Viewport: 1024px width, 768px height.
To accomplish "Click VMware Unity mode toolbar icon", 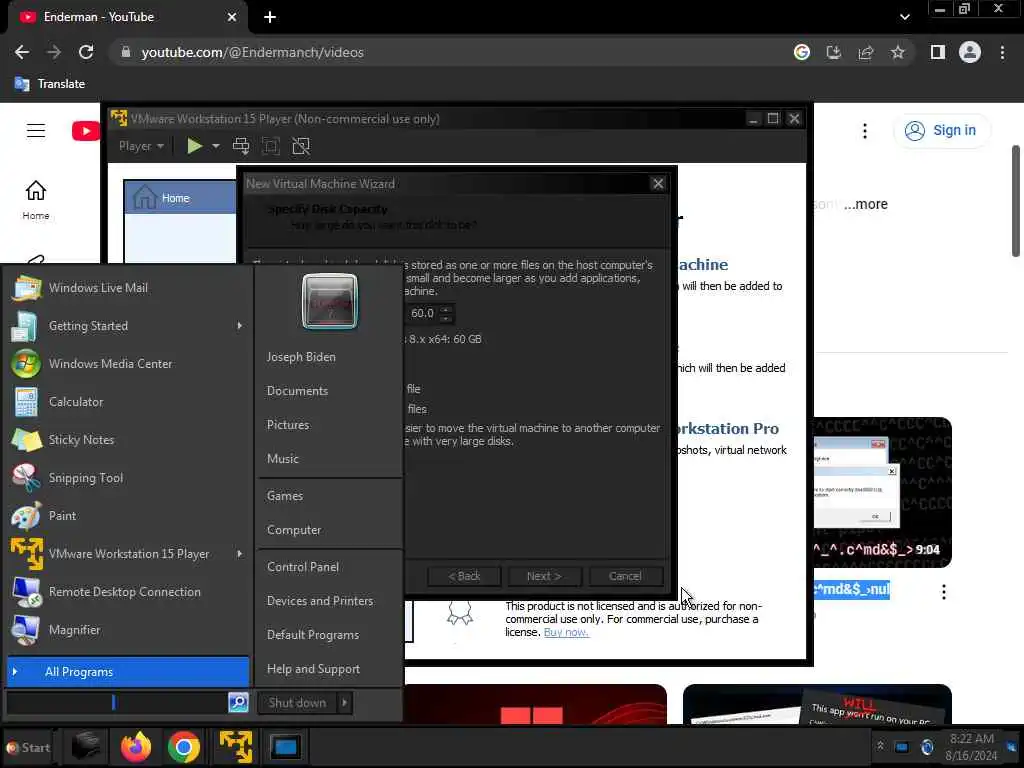I will click(301, 146).
